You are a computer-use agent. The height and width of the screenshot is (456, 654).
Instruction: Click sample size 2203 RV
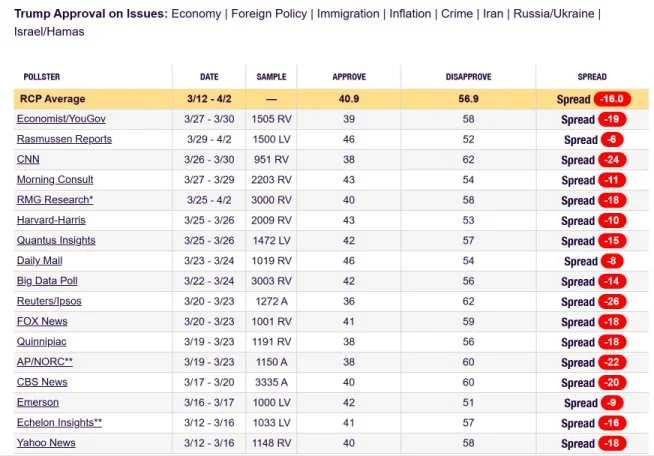[272, 180]
